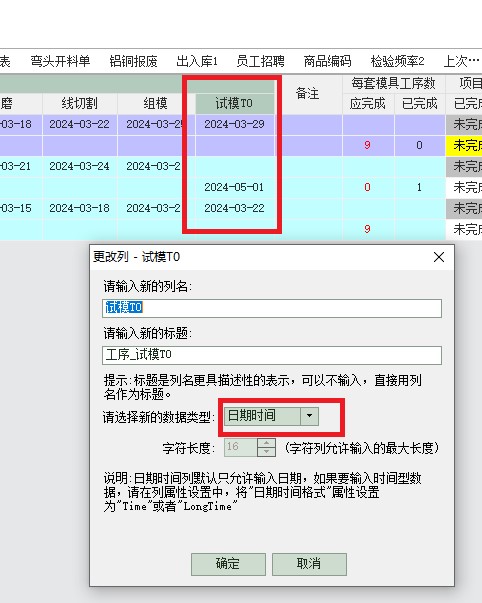Viewport: 482px width, 603px height.
Task: Click the 试模T0 column header
Action: pyautogui.click(x=234, y=103)
